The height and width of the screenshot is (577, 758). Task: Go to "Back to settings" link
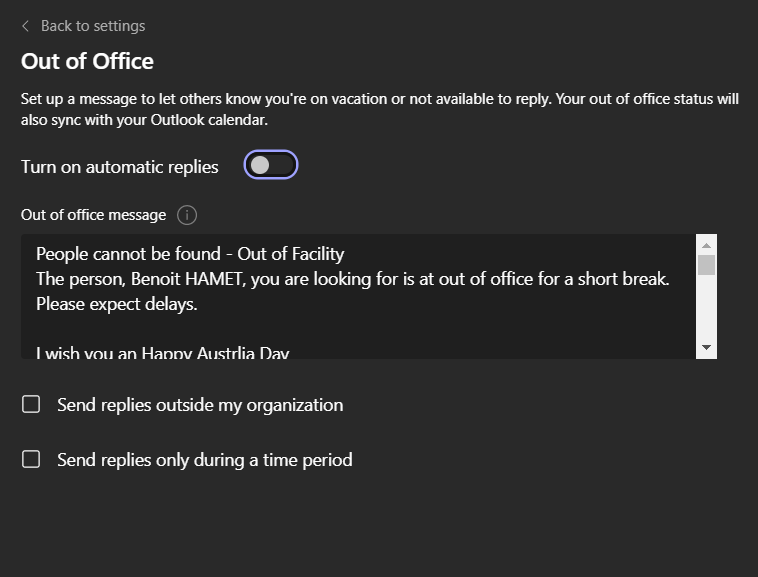93,26
